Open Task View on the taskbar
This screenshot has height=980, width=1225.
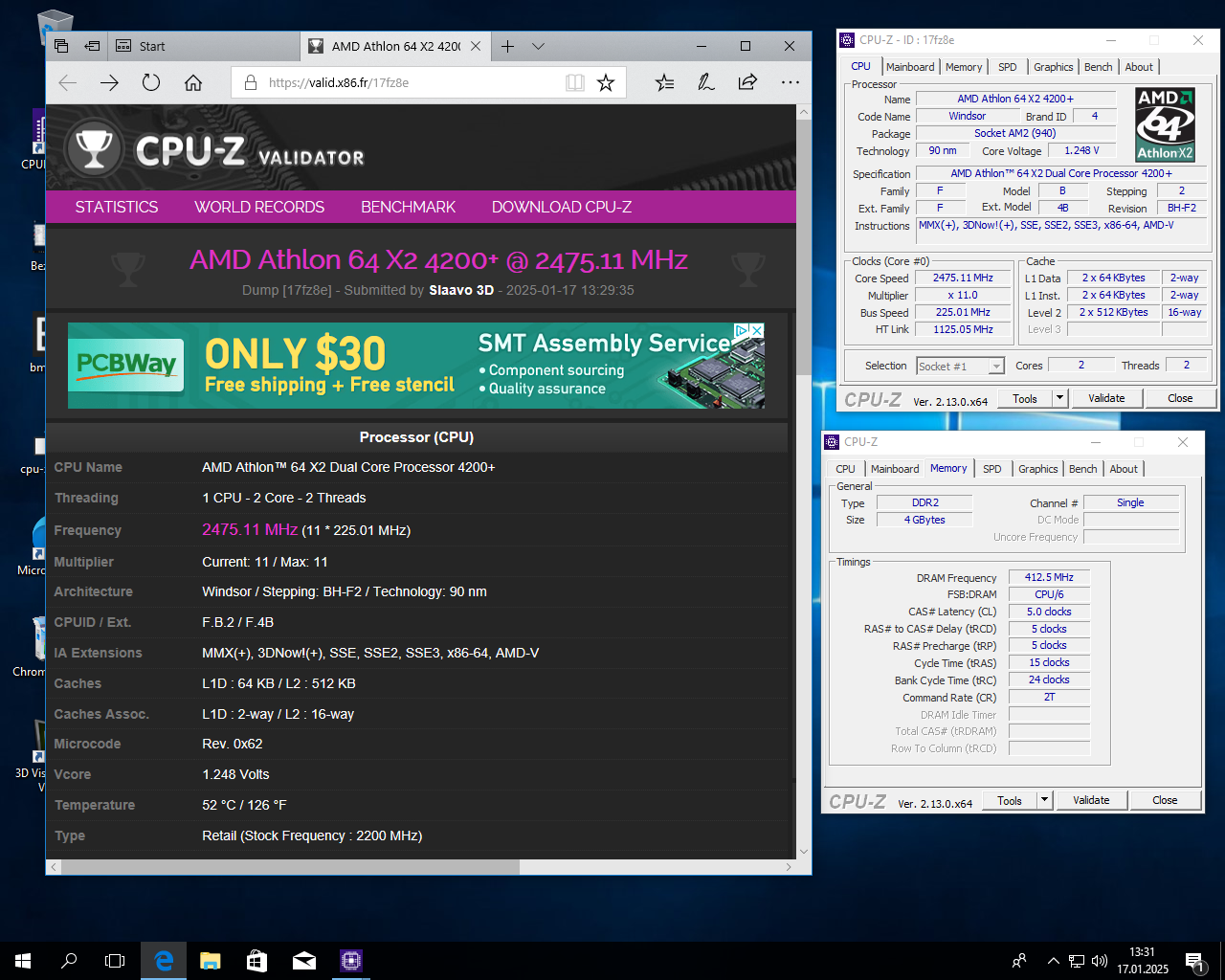pos(115,961)
